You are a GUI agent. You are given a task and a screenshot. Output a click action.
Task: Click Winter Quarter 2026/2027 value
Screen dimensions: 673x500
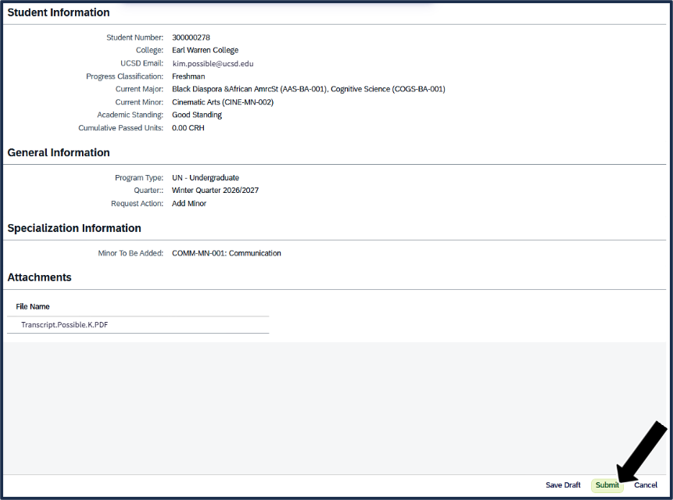pyautogui.click(x=215, y=190)
